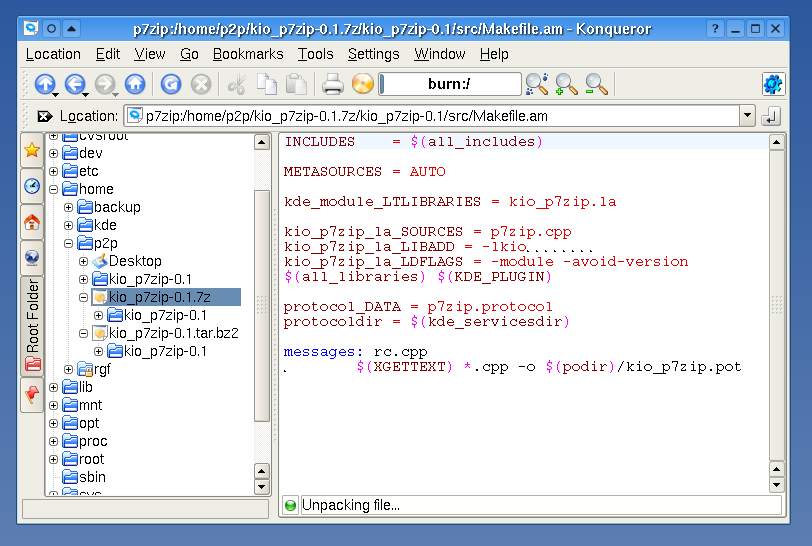
Task: Click the file viewer scroll up arrow
Action: [x=776, y=142]
